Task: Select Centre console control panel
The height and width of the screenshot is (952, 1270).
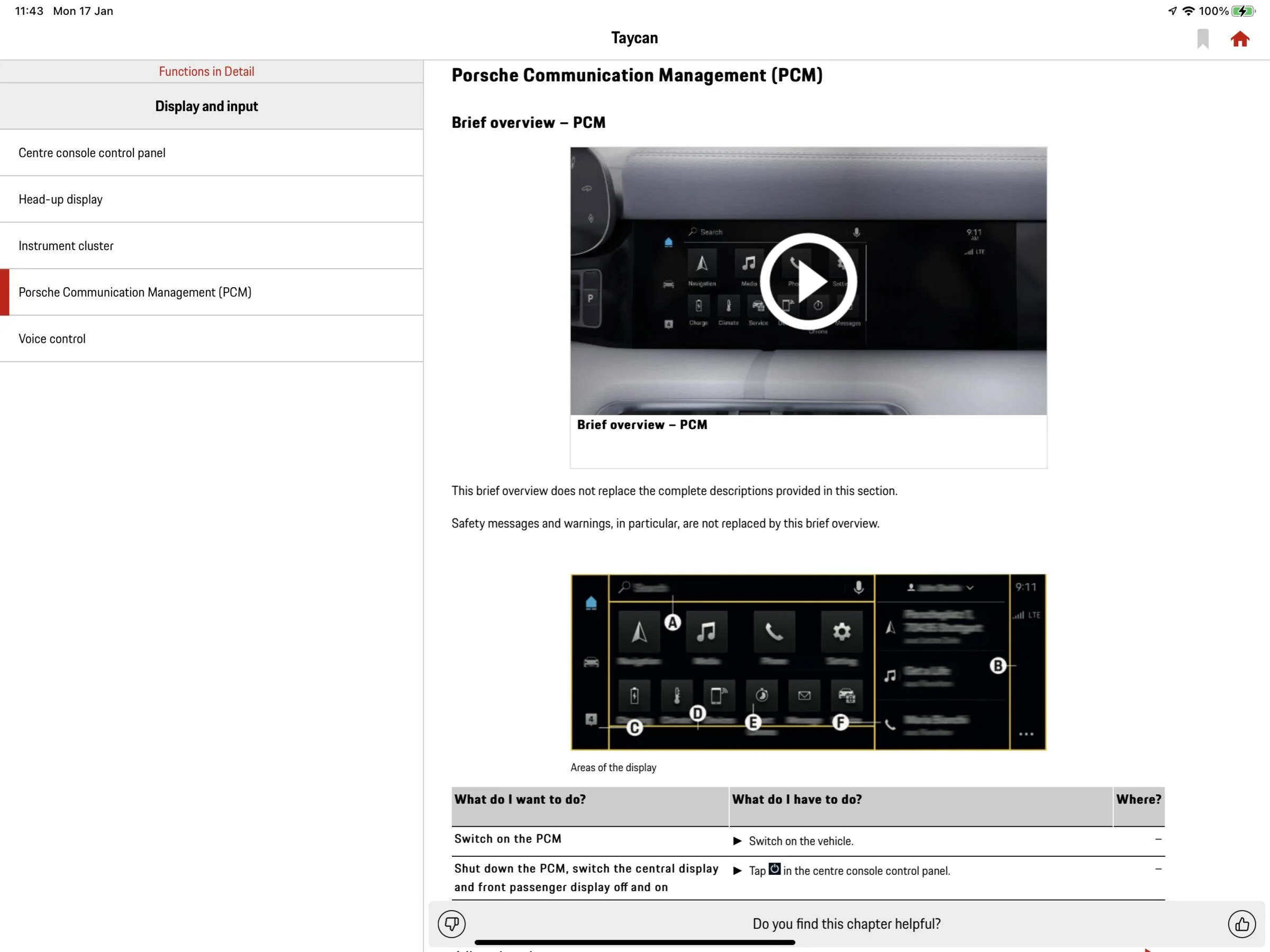Action: click(x=212, y=153)
